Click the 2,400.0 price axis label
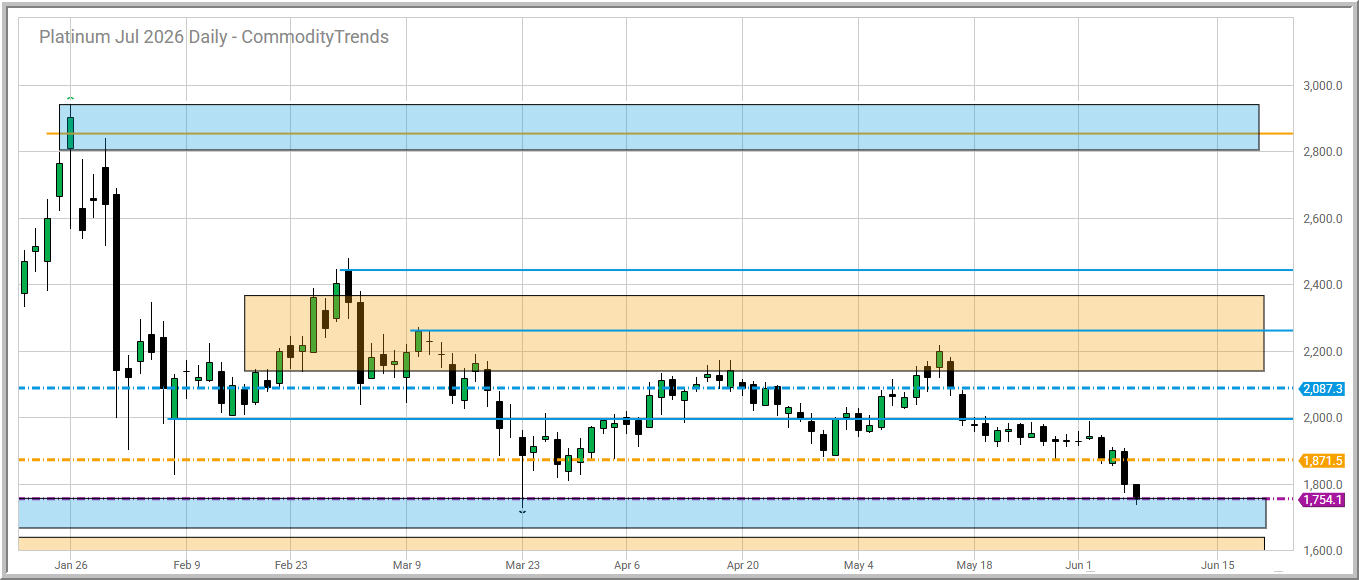 [x=1323, y=285]
